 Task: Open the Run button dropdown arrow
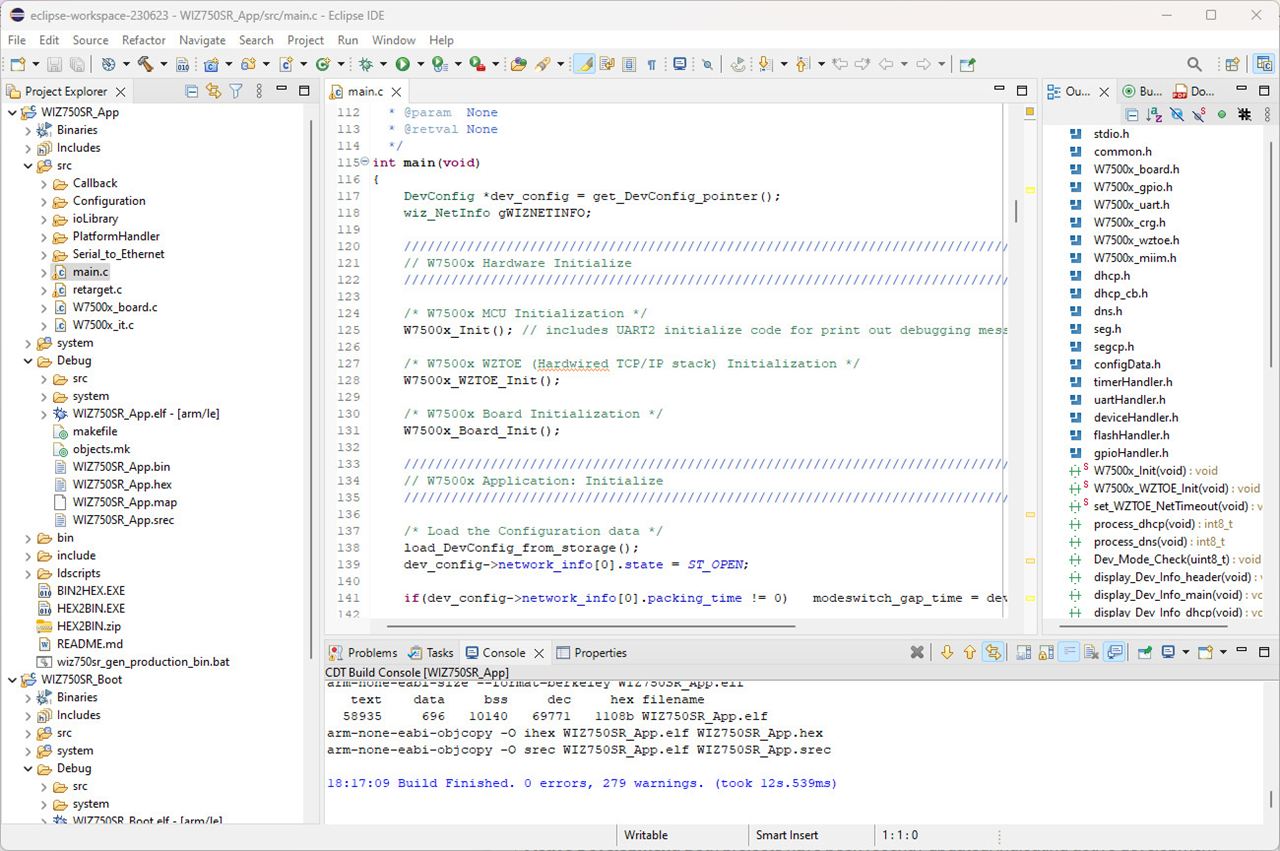coord(419,64)
